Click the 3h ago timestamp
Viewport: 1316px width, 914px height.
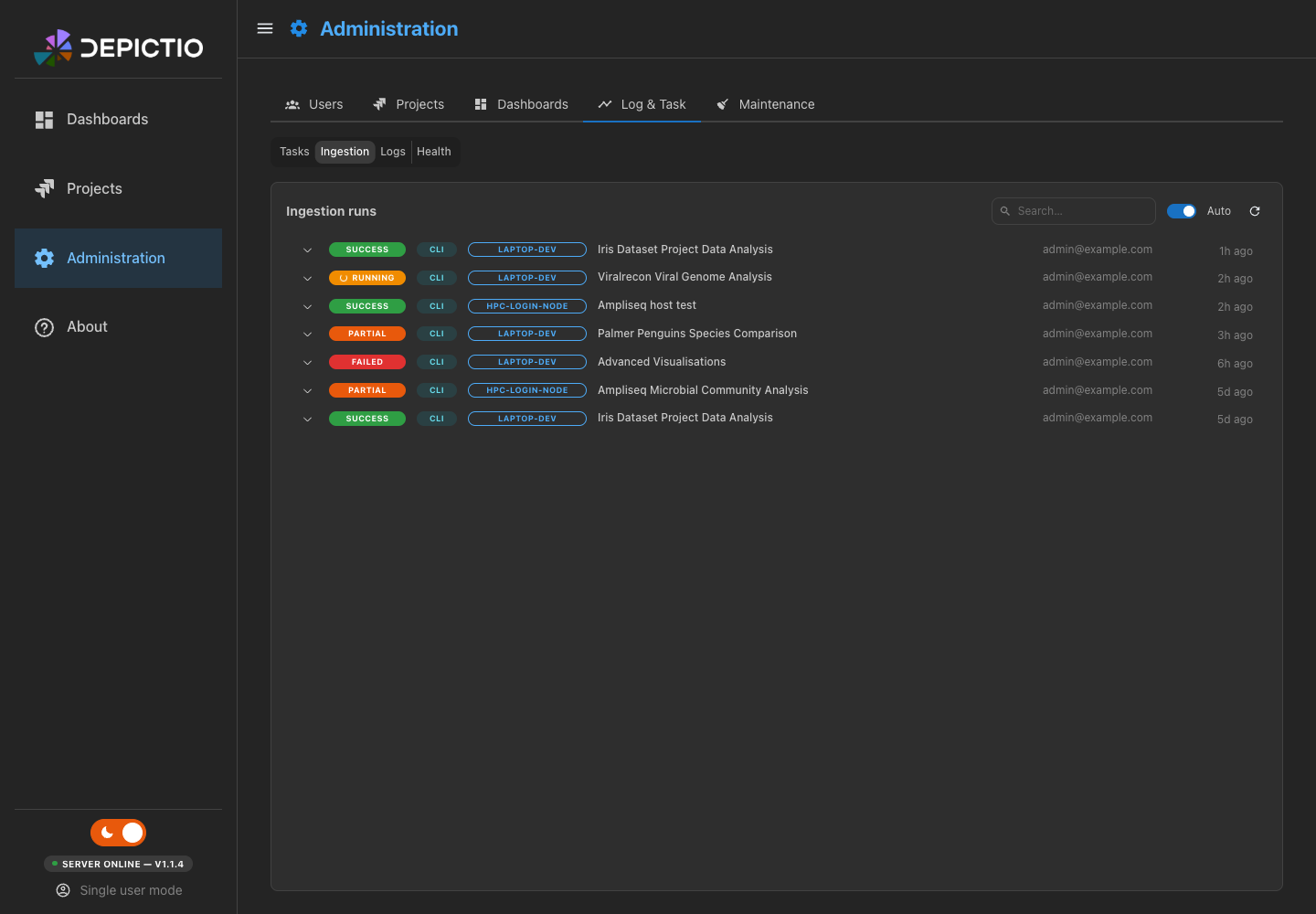[x=1235, y=335]
